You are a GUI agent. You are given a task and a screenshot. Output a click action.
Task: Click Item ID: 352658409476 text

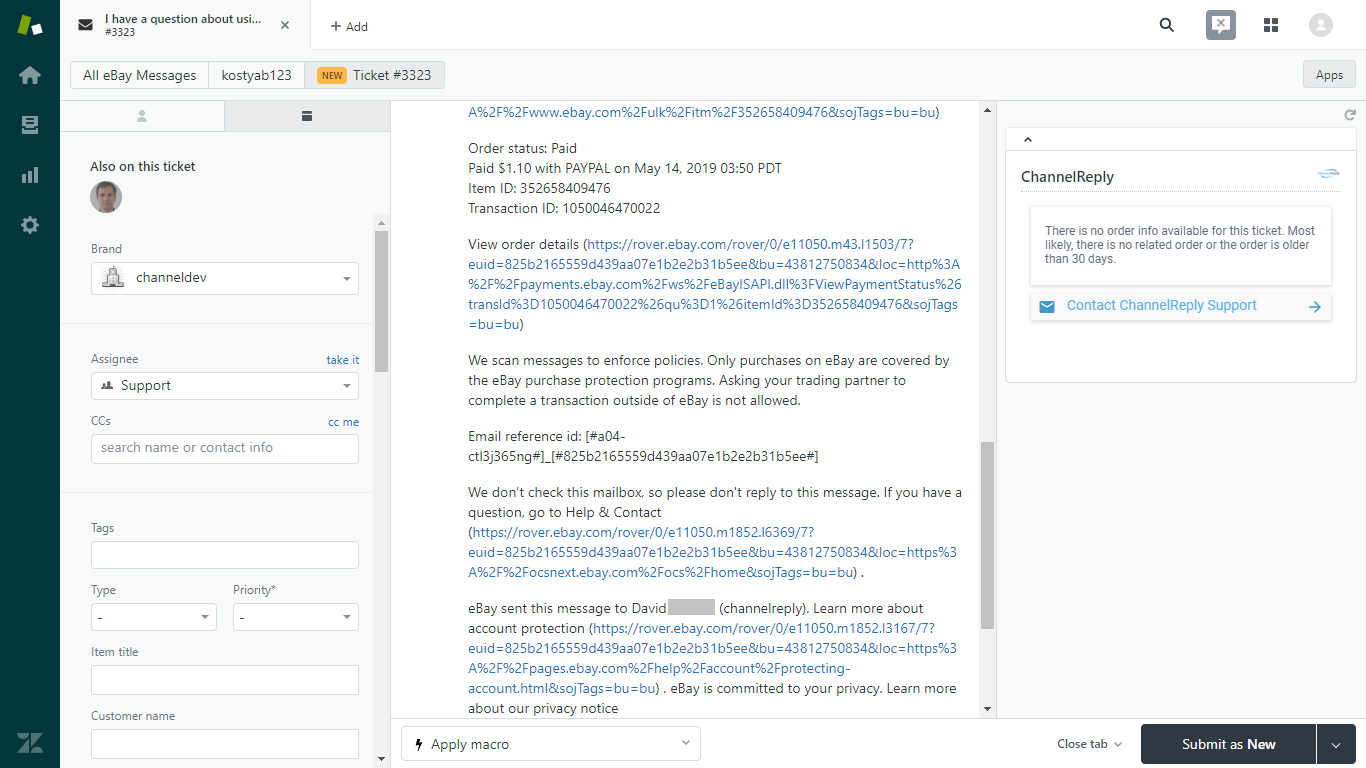coord(539,188)
